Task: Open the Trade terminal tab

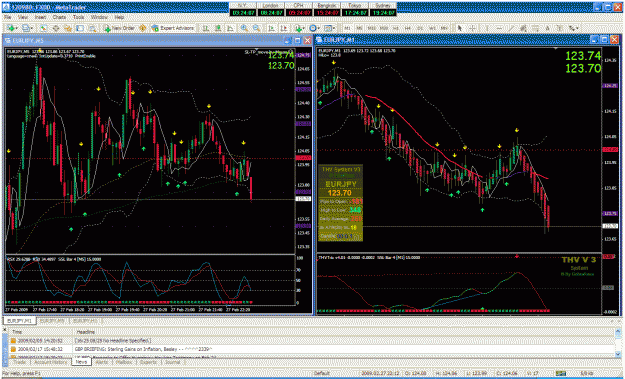Action: point(20,362)
